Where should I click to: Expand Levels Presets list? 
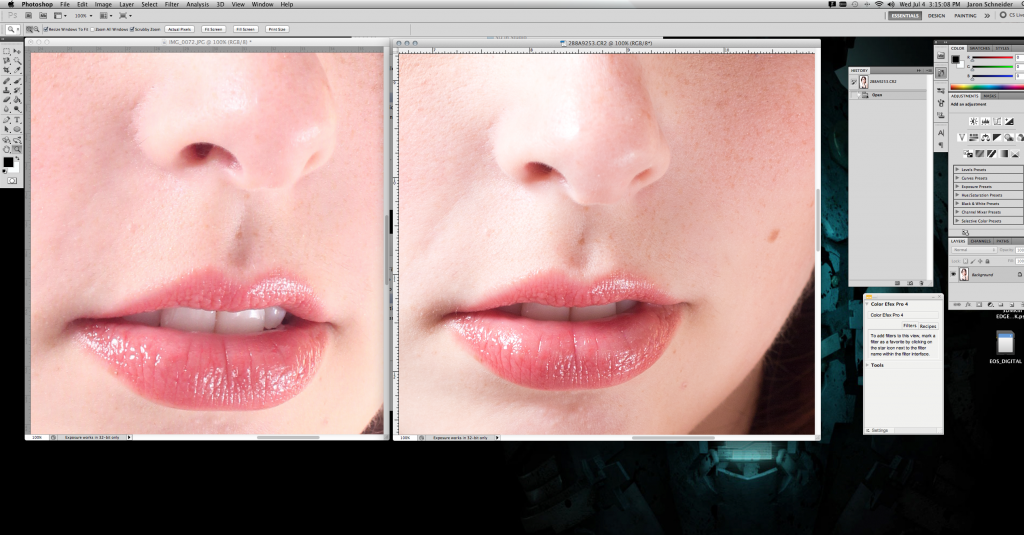[x=957, y=169]
